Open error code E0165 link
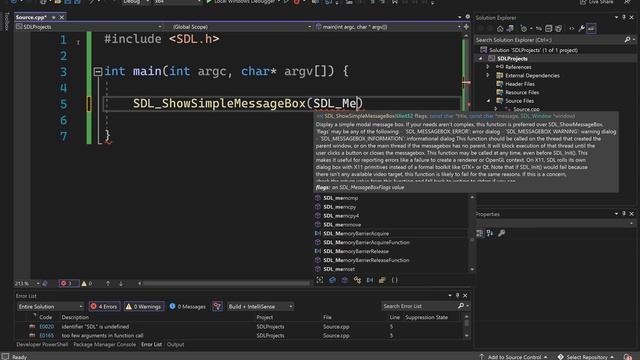Viewport: 640px width, 360px height. pyautogui.click(x=47, y=336)
